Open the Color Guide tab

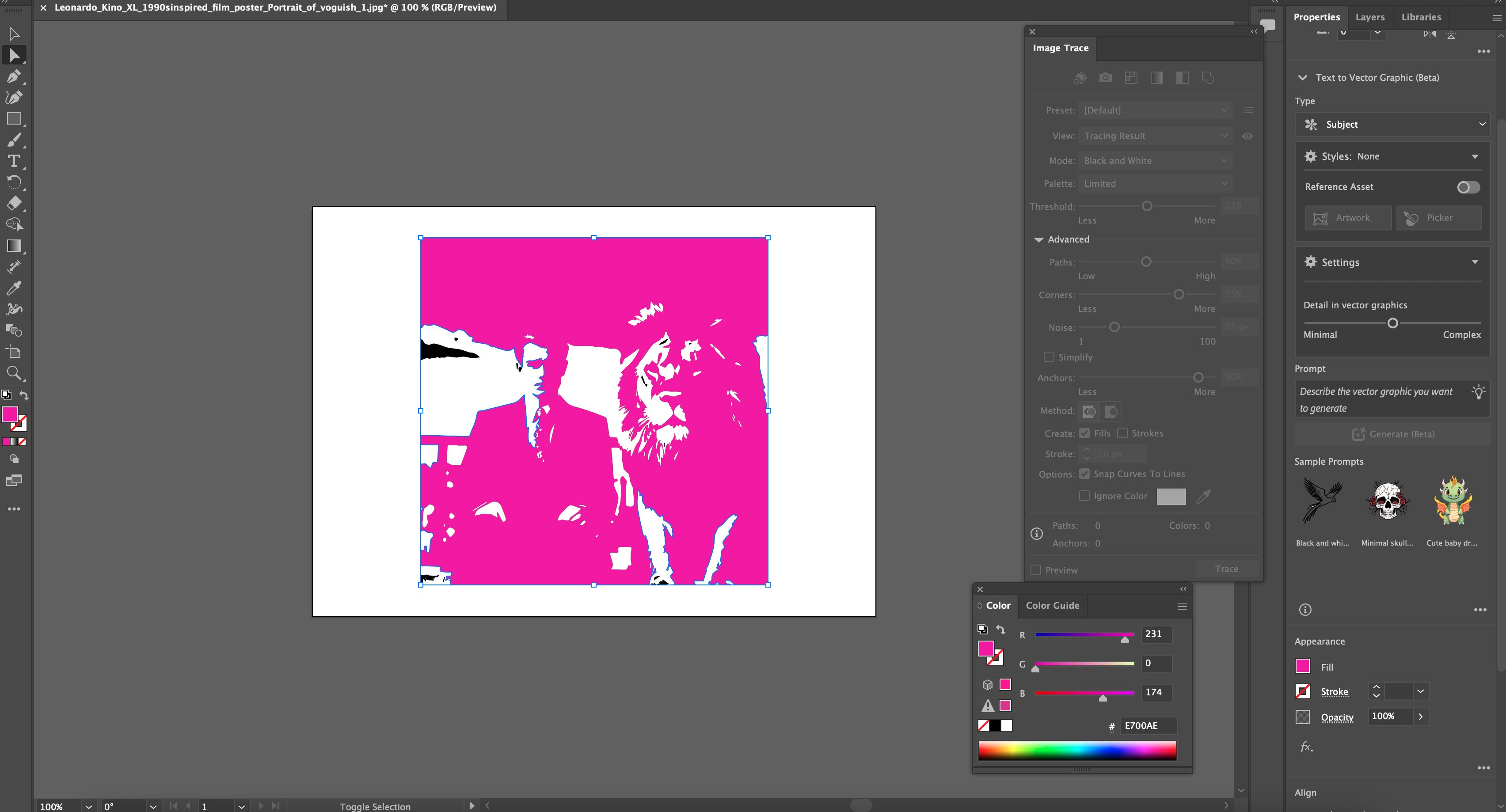(x=1052, y=606)
